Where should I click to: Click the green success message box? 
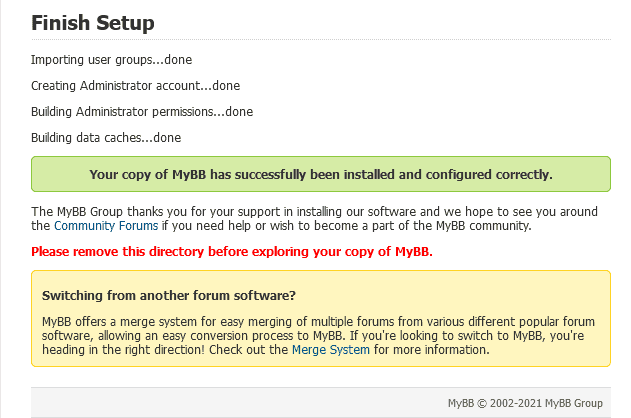pos(321,174)
